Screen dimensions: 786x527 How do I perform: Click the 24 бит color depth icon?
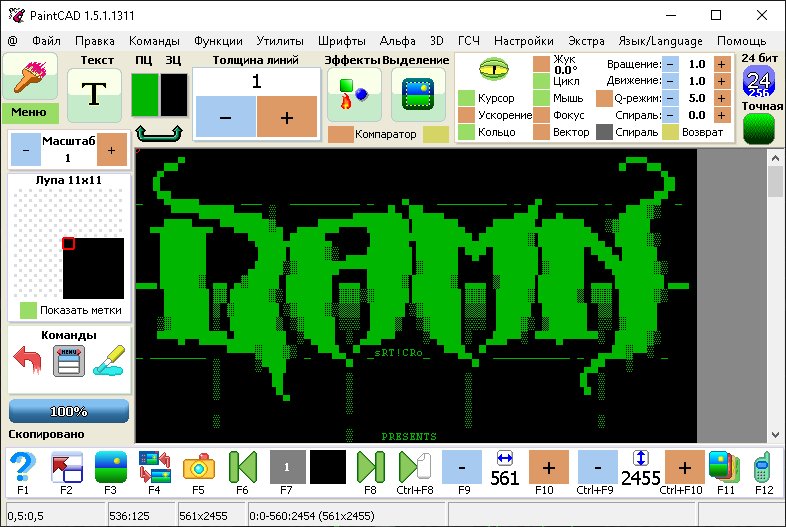point(759,82)
